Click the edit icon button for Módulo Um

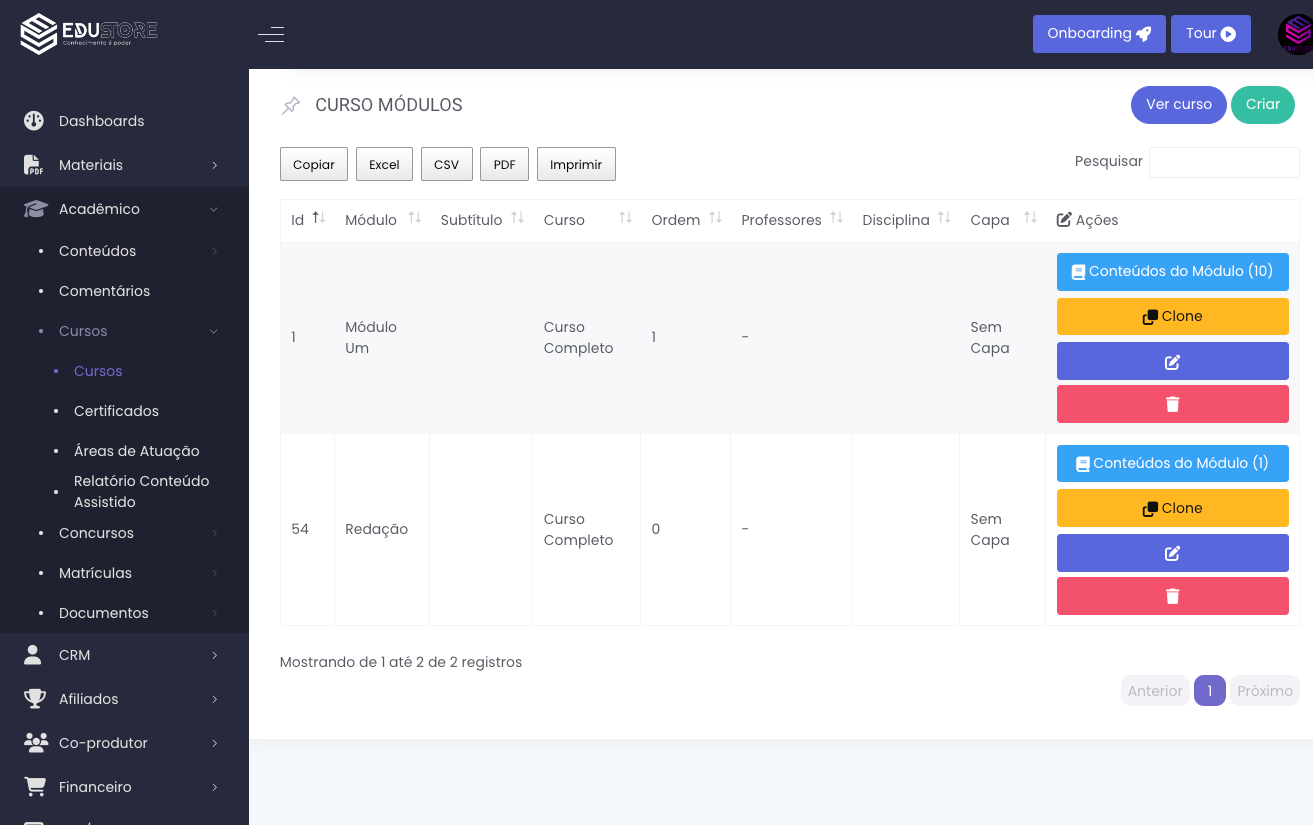pos(1172,361)
